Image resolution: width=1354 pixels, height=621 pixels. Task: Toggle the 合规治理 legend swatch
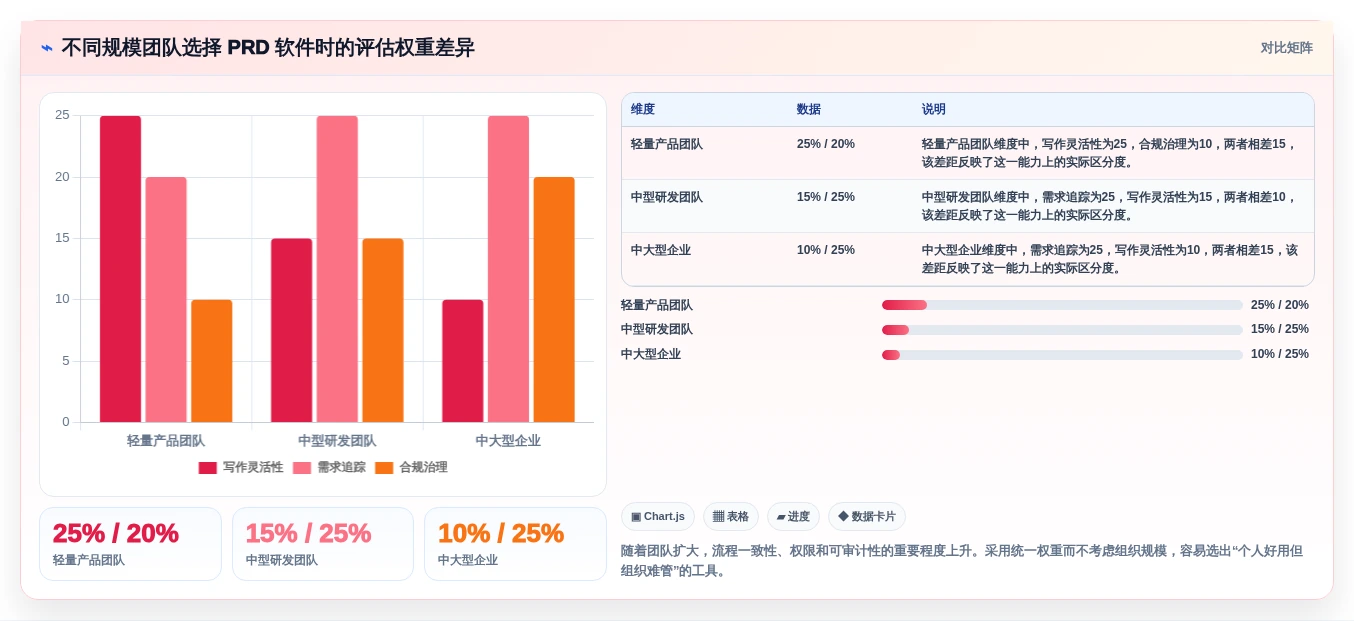click(384, 468)
